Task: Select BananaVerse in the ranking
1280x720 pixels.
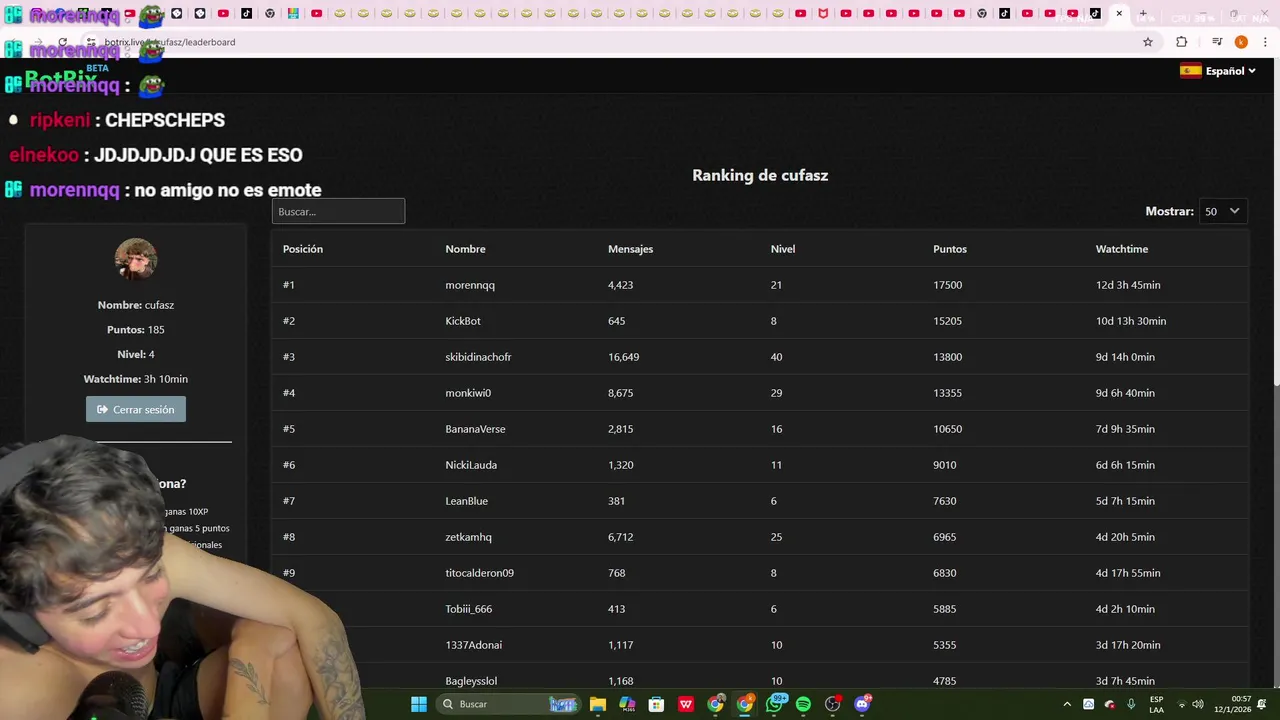Action: [x=475, y=429]
